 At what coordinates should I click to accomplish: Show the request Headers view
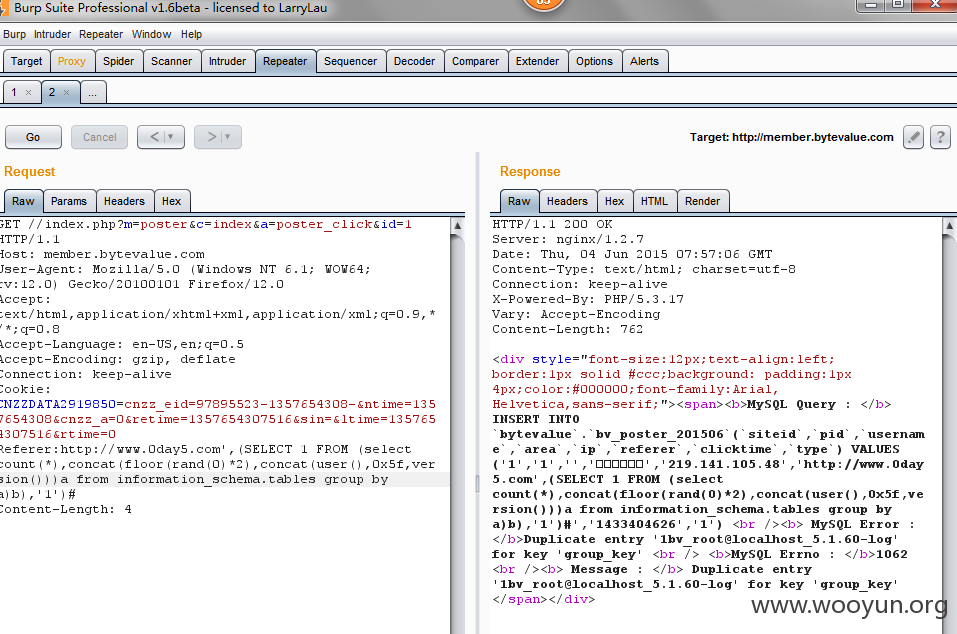click(x=124, y=201)
